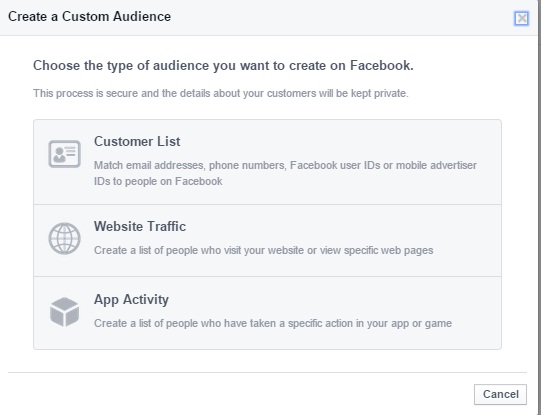Image resolution: width=541 pixels, height=415 pixels.
Task: Click the Cancel button
Action: point(500,394)
